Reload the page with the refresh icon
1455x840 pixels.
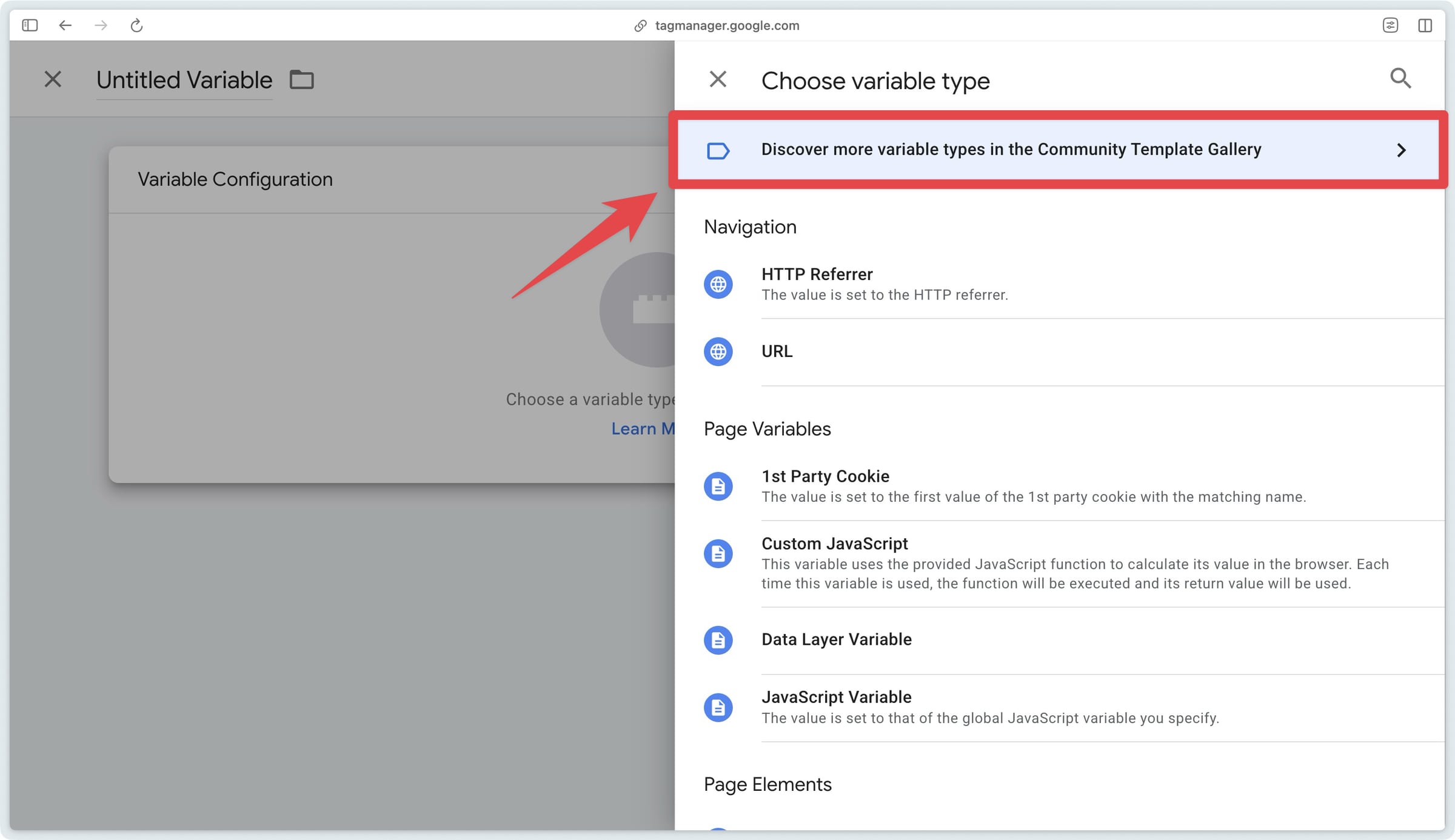click(136, 25)
